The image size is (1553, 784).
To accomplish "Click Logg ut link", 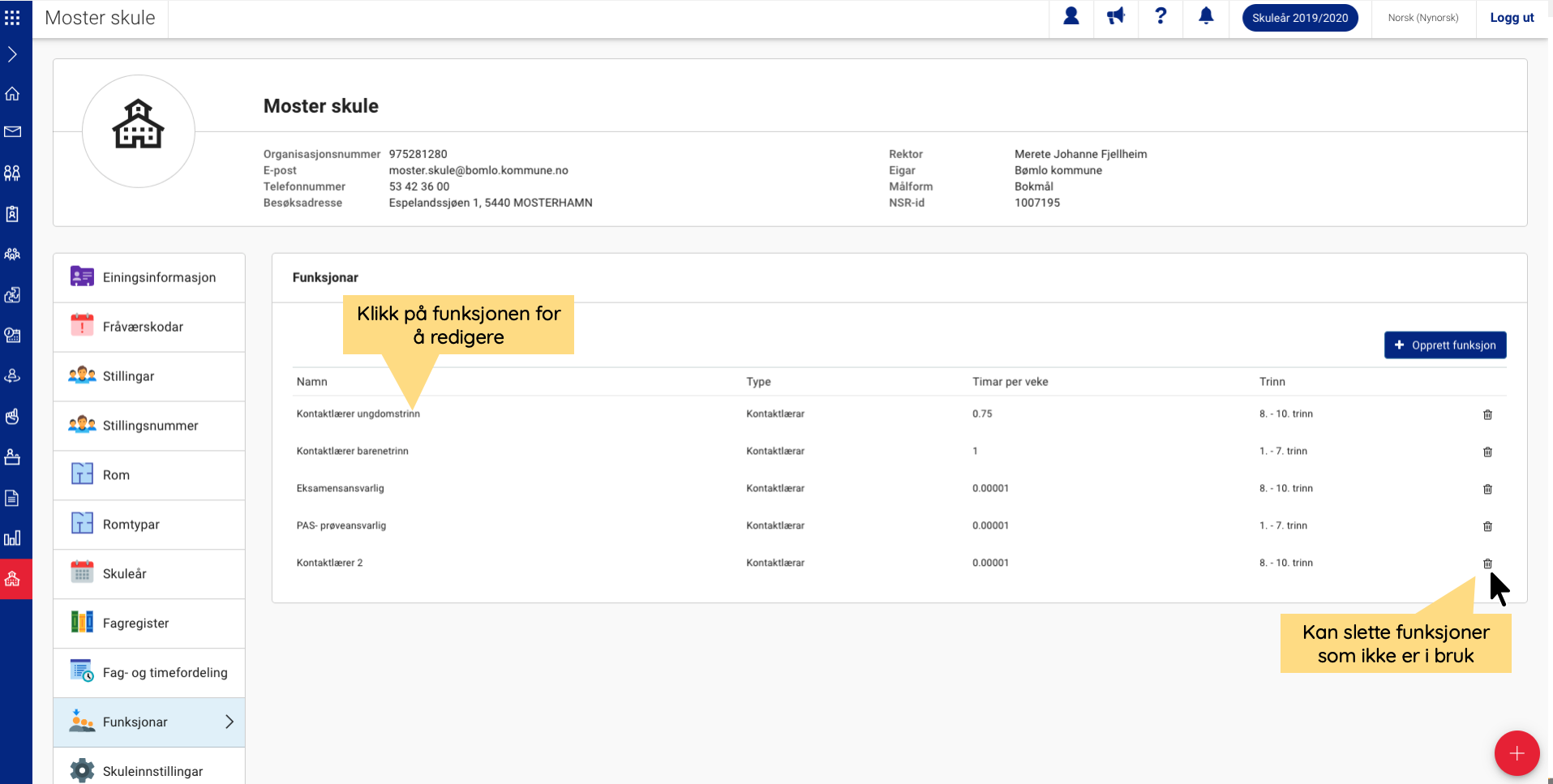I will [x=1512, y=18].
